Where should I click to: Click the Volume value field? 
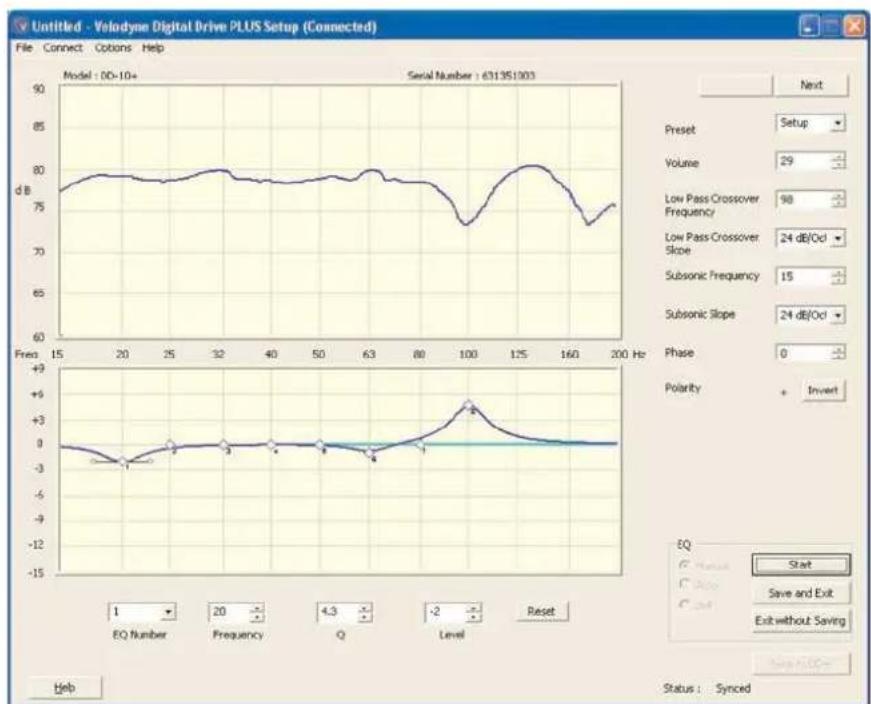(803, 161)
